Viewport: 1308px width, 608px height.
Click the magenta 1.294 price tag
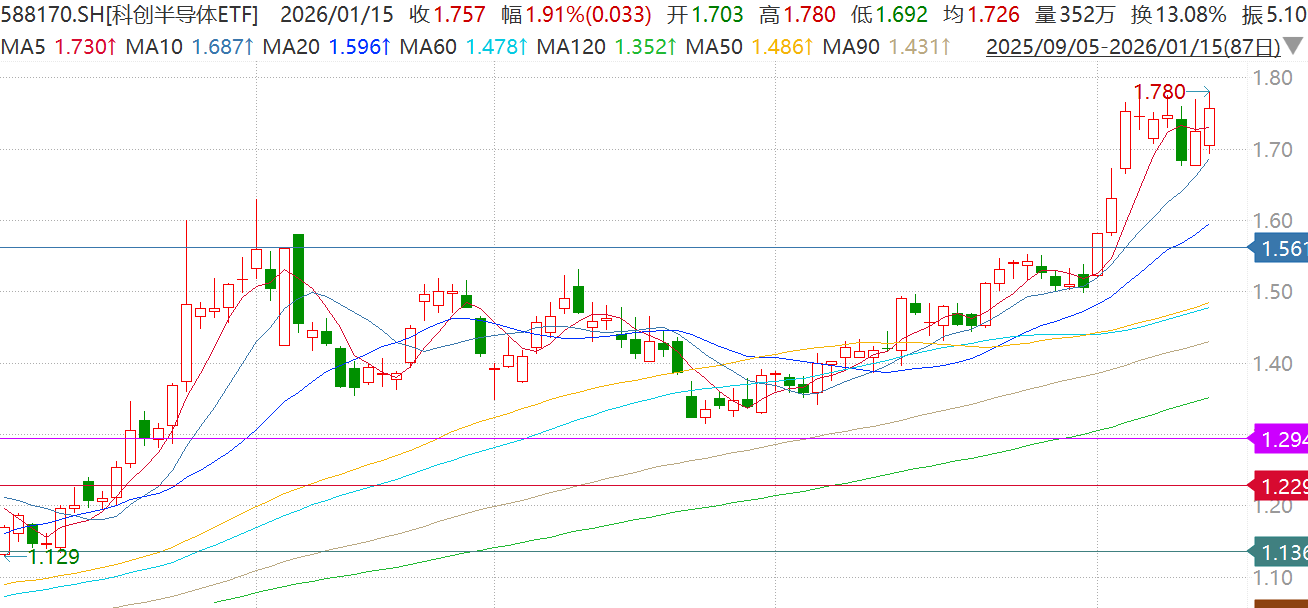click(x=1279, y=438)
